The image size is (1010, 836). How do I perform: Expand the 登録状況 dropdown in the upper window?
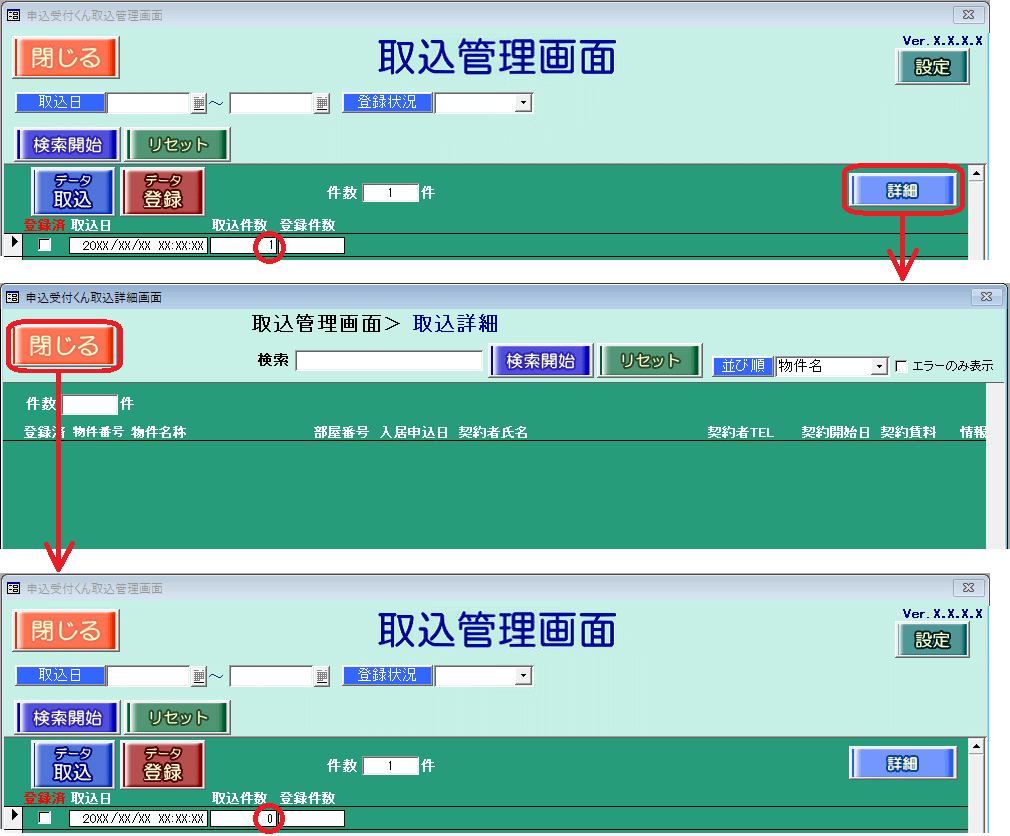[523, 103]
